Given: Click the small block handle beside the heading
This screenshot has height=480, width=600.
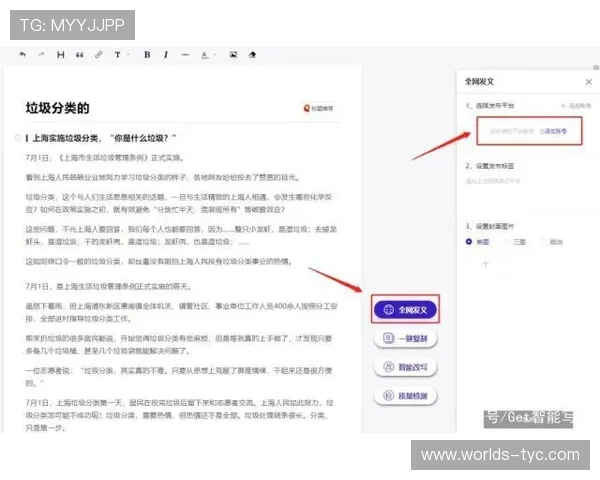Looking at the screenshot, I should (17, 137).
